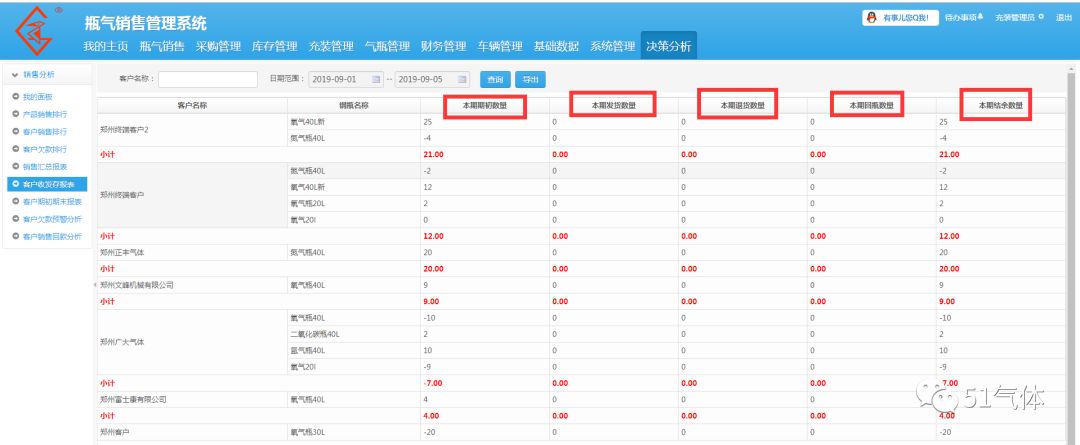Open the 车辆管理 menu
Image resolution: width=1080 pixels, height=445 pixels.
(x=500, y=47)
